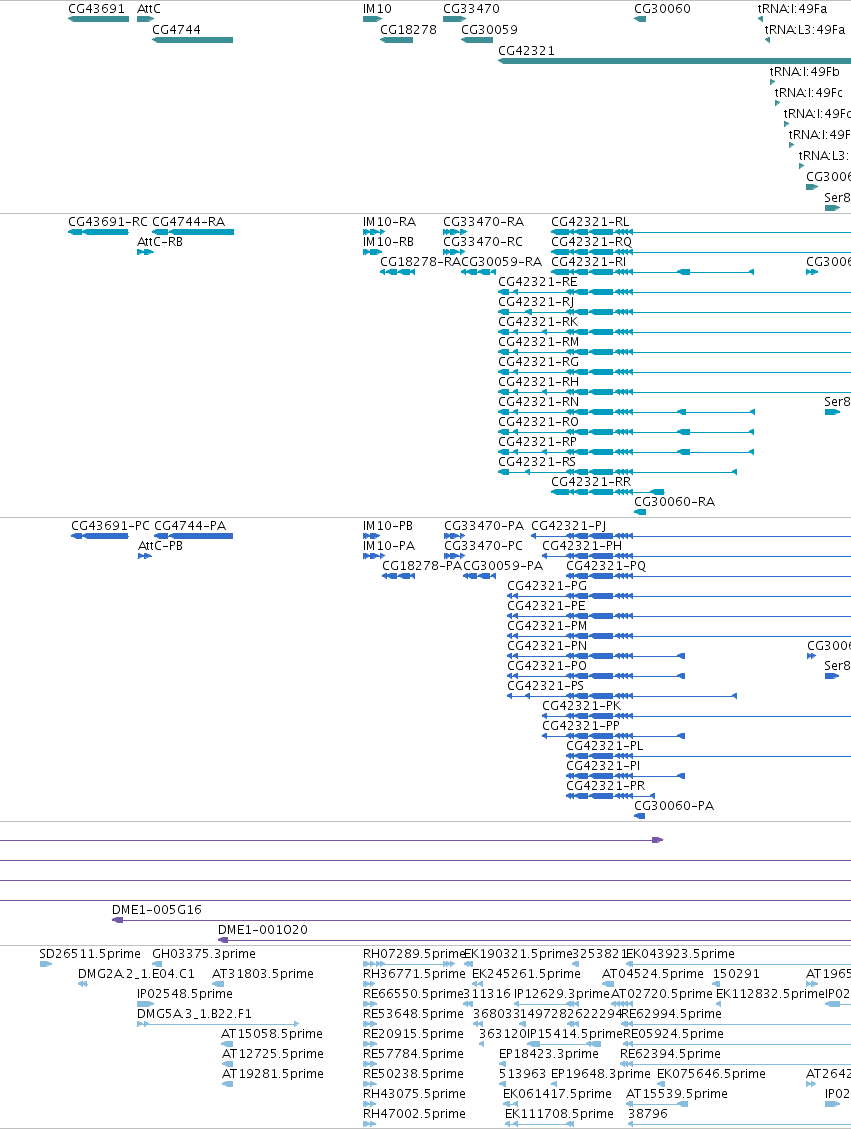The image size is (851, 1129).
Task: Select the CG42321-RI transcript label
Action: [589, 262]
